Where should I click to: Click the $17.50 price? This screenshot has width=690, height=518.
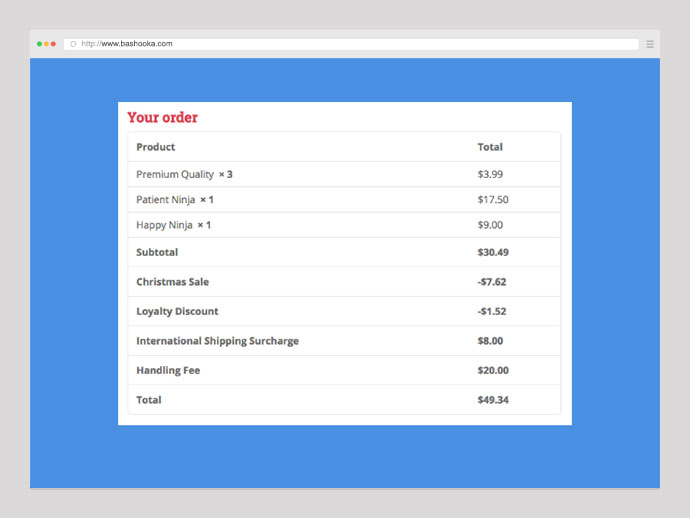click(493, 200)
